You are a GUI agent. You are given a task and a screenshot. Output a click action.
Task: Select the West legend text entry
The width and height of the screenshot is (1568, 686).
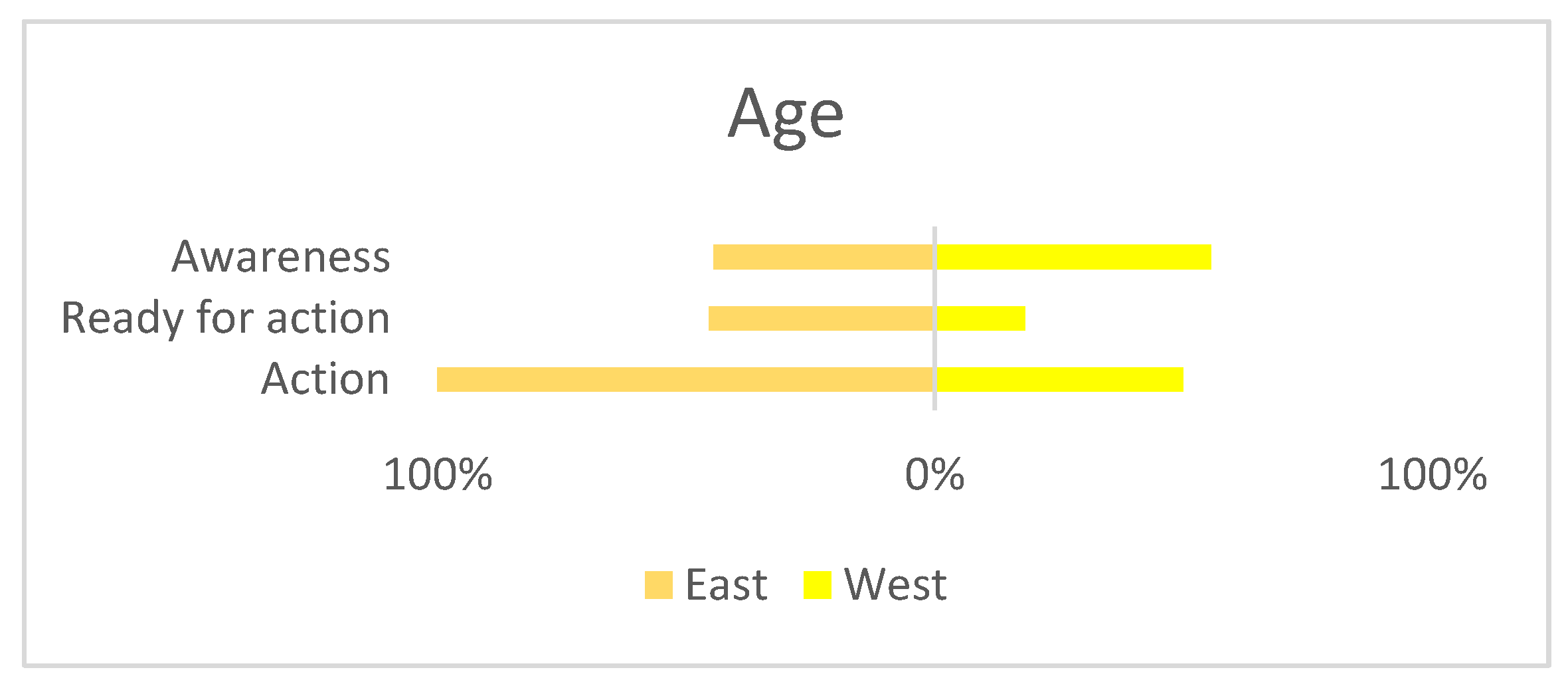[x=895, y=585]
